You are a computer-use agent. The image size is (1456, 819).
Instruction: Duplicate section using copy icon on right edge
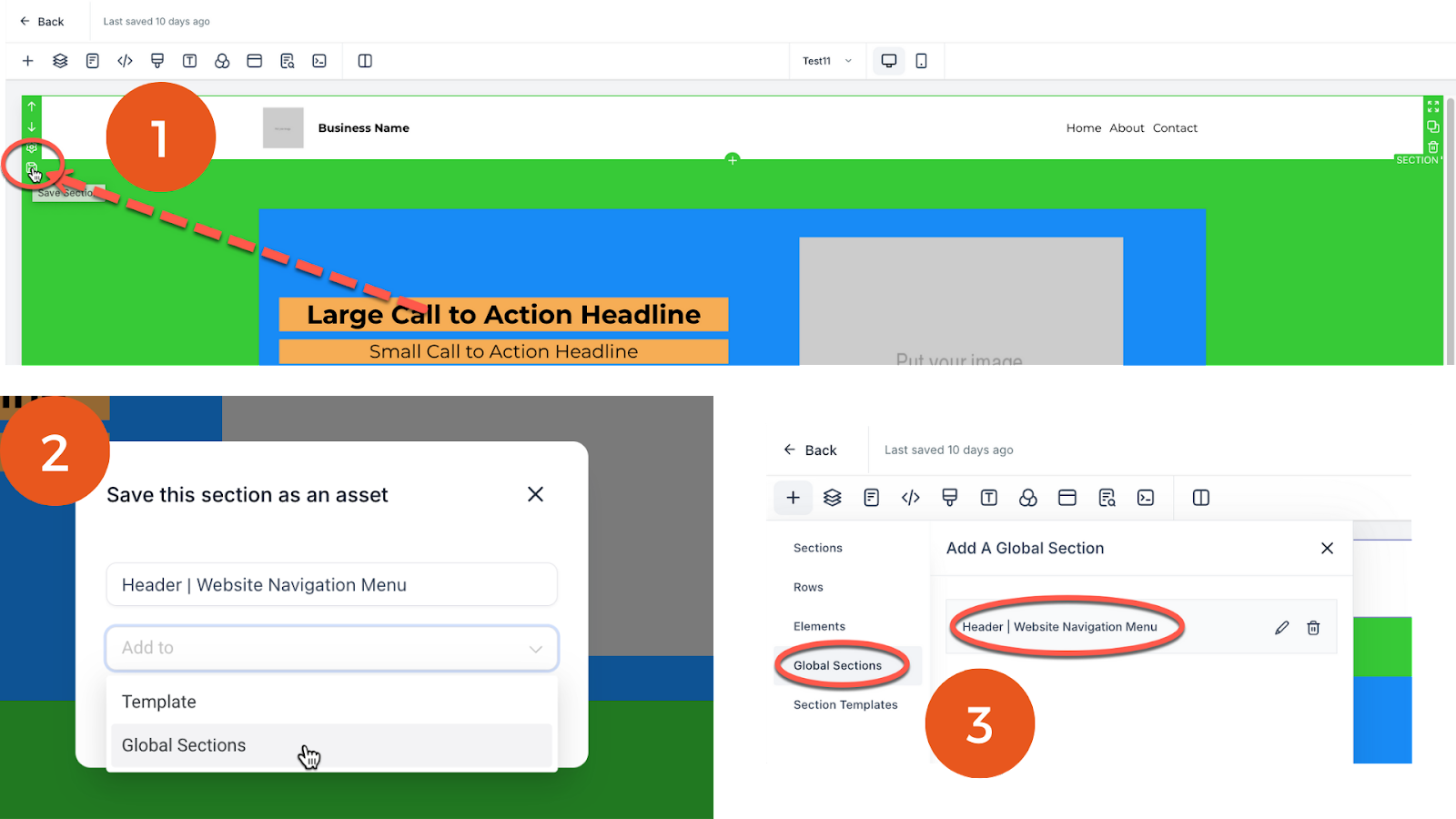pyautogui.click(x=1433, y=126)
